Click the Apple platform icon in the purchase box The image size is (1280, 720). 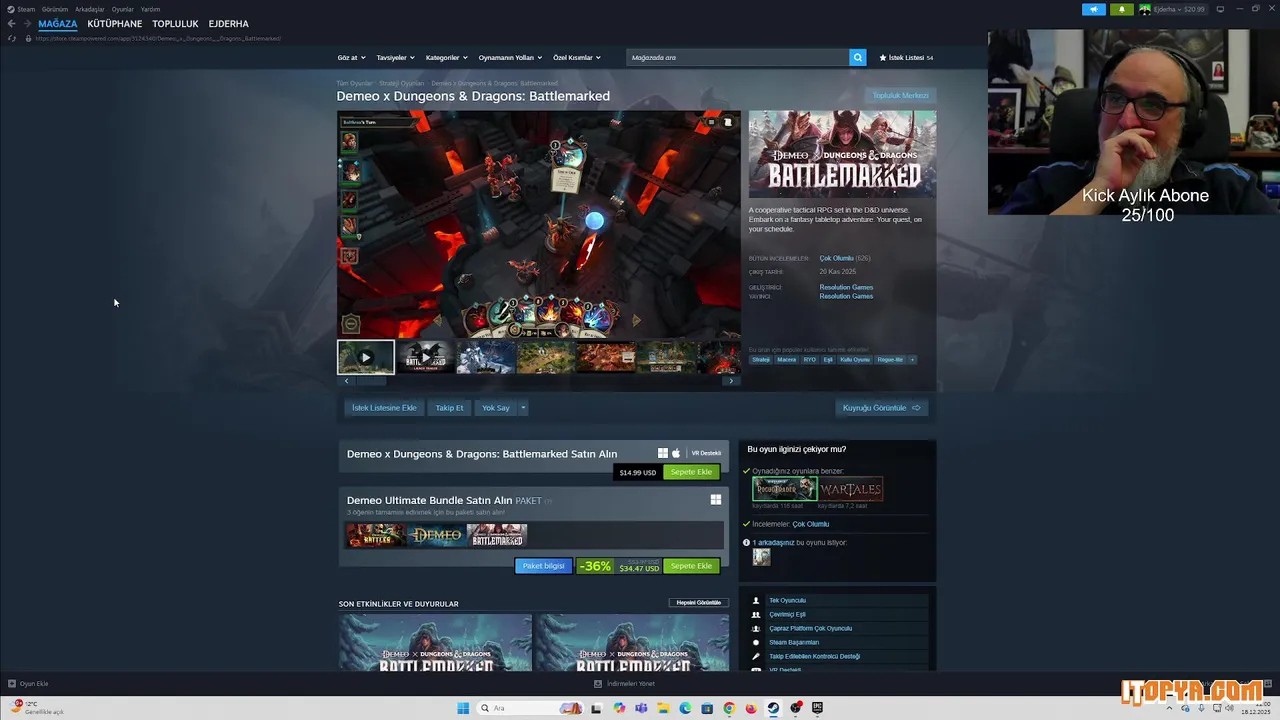(676, 453)
